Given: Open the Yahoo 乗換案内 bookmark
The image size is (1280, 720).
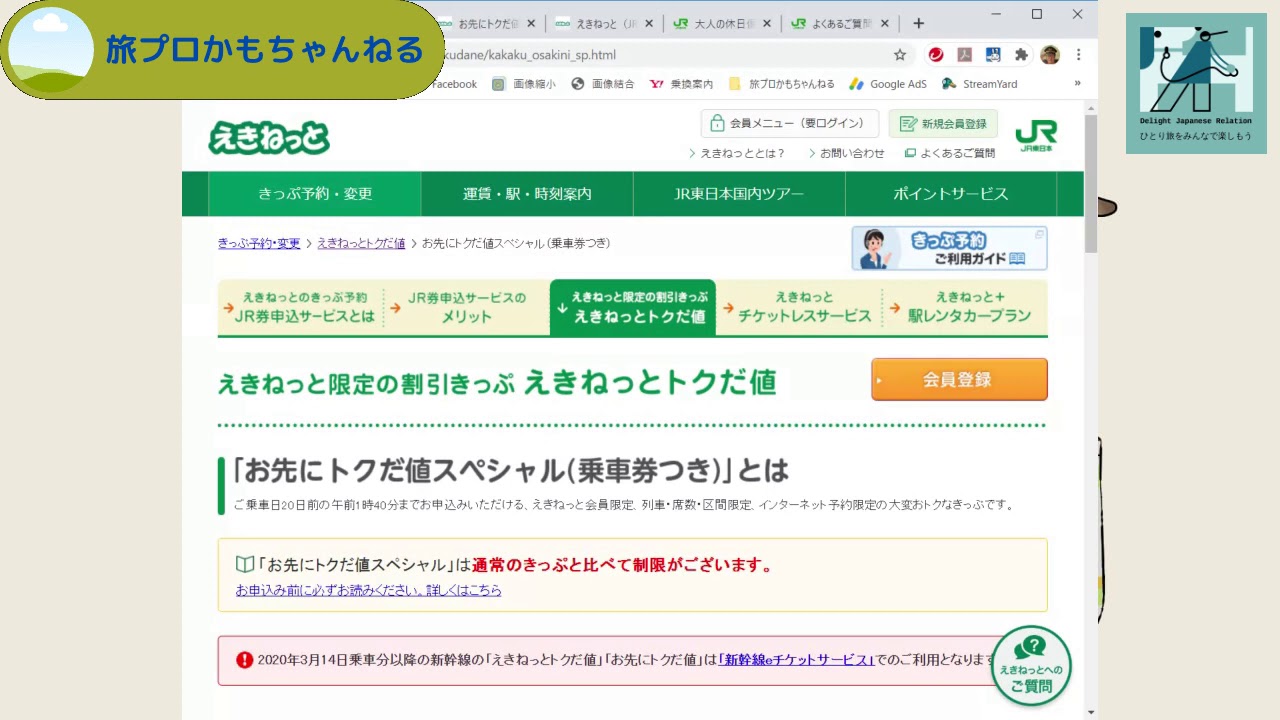Looking at the screenshot, I should (x=682, y=84).
